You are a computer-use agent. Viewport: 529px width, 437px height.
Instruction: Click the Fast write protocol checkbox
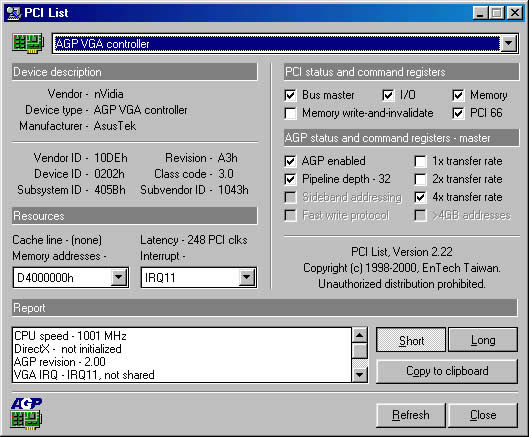point(290,215)
